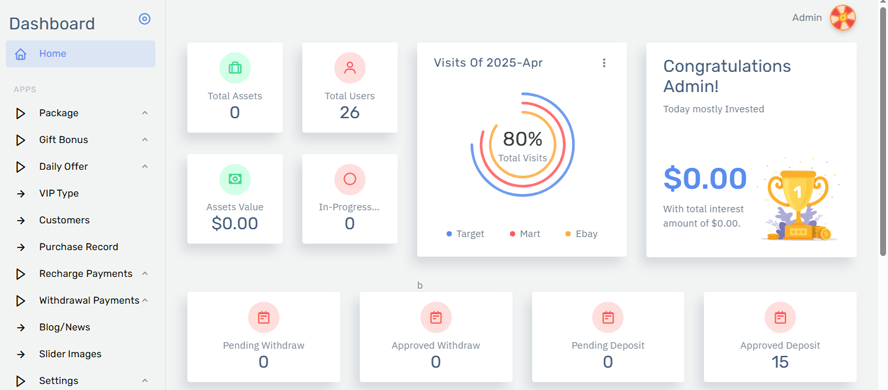This screenshot has height=390, width=888.
Task: Expand the Package menu chevron
Action: pos(145,113)
